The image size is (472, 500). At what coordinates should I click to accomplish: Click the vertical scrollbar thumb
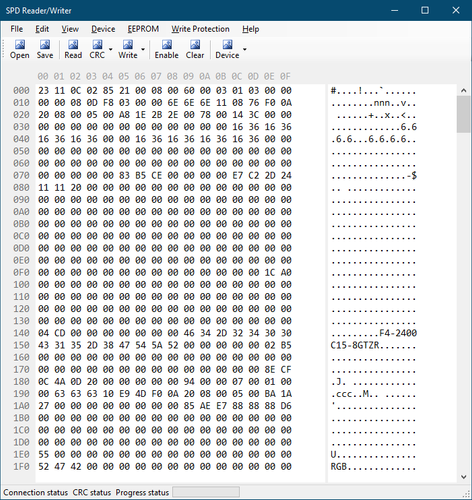[x=463, y=114]
